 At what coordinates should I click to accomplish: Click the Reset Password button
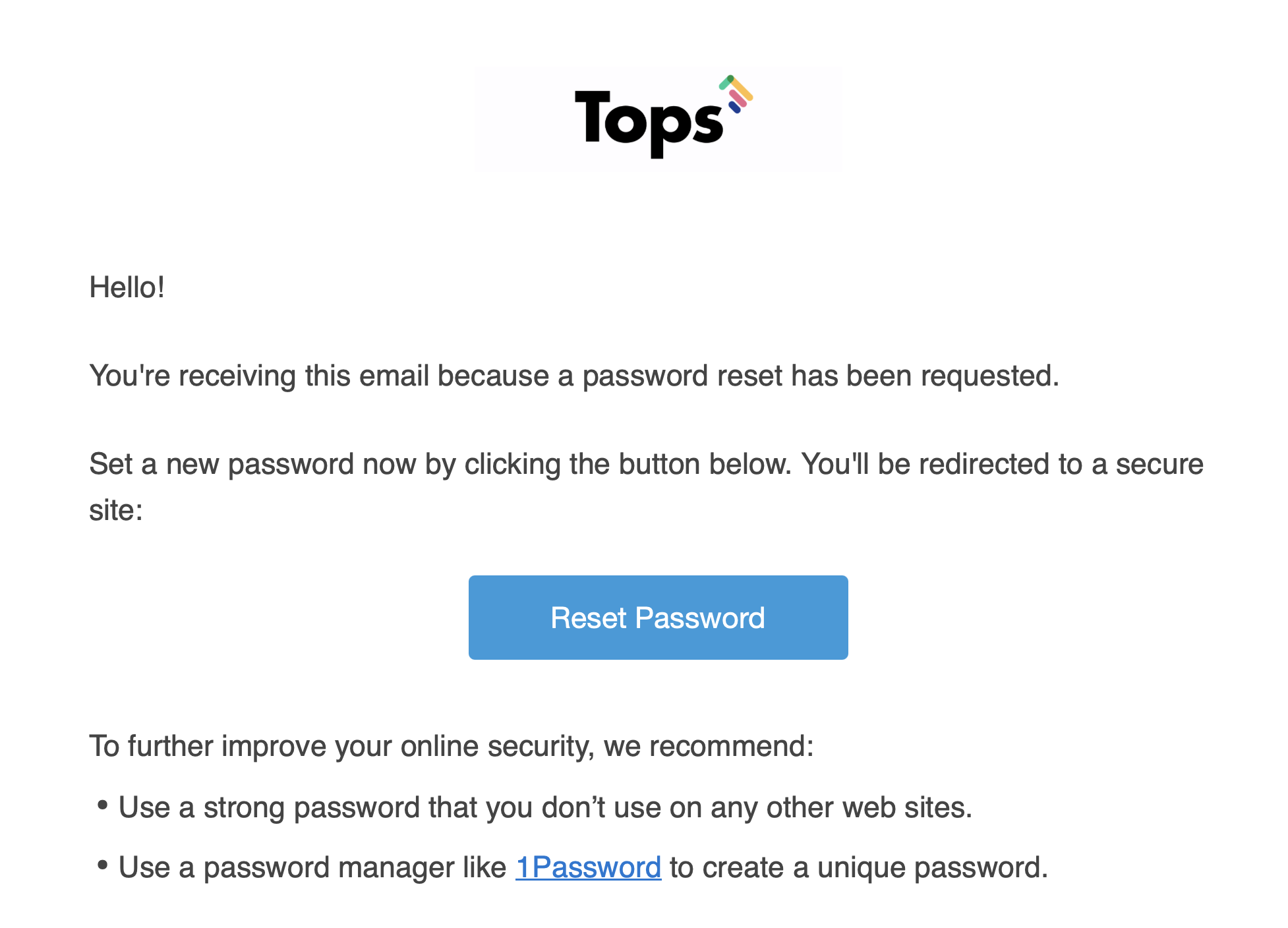point(658,618)
